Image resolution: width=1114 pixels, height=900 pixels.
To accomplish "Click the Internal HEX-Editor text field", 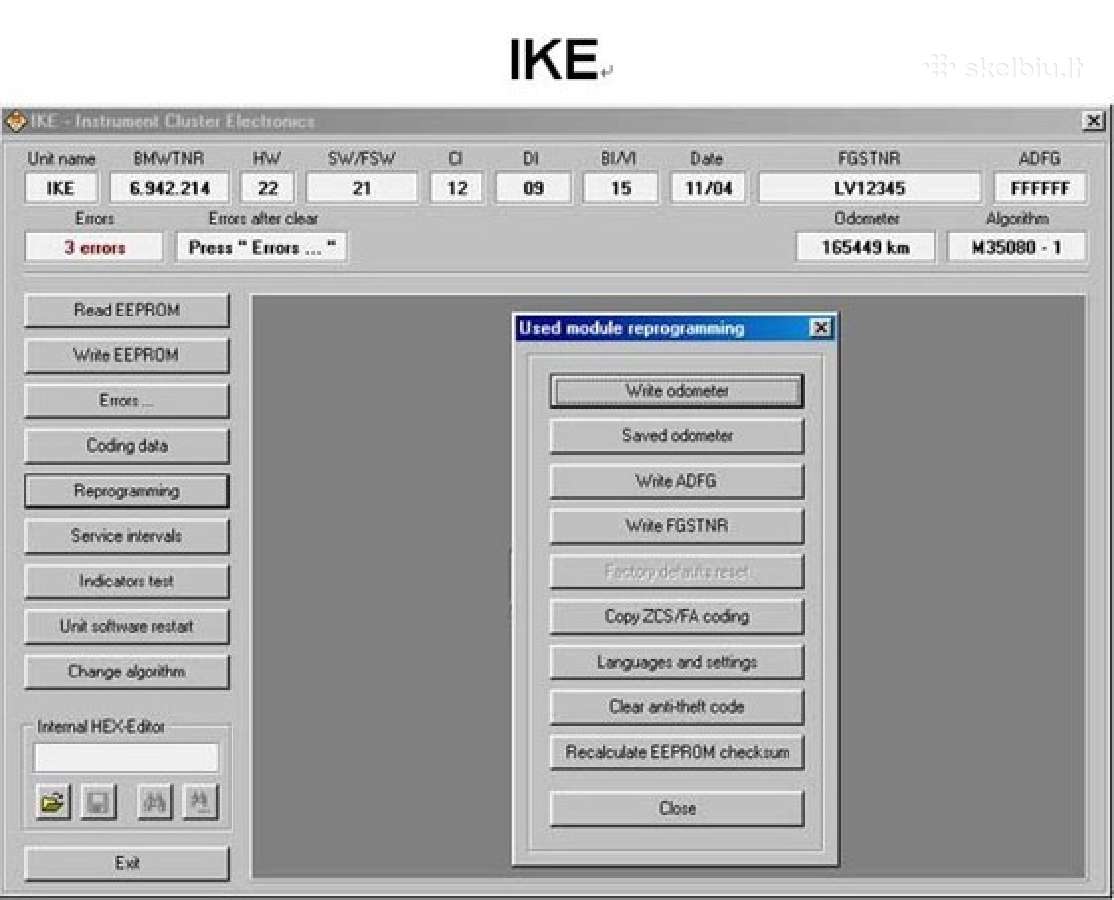I will coord(126,757).
